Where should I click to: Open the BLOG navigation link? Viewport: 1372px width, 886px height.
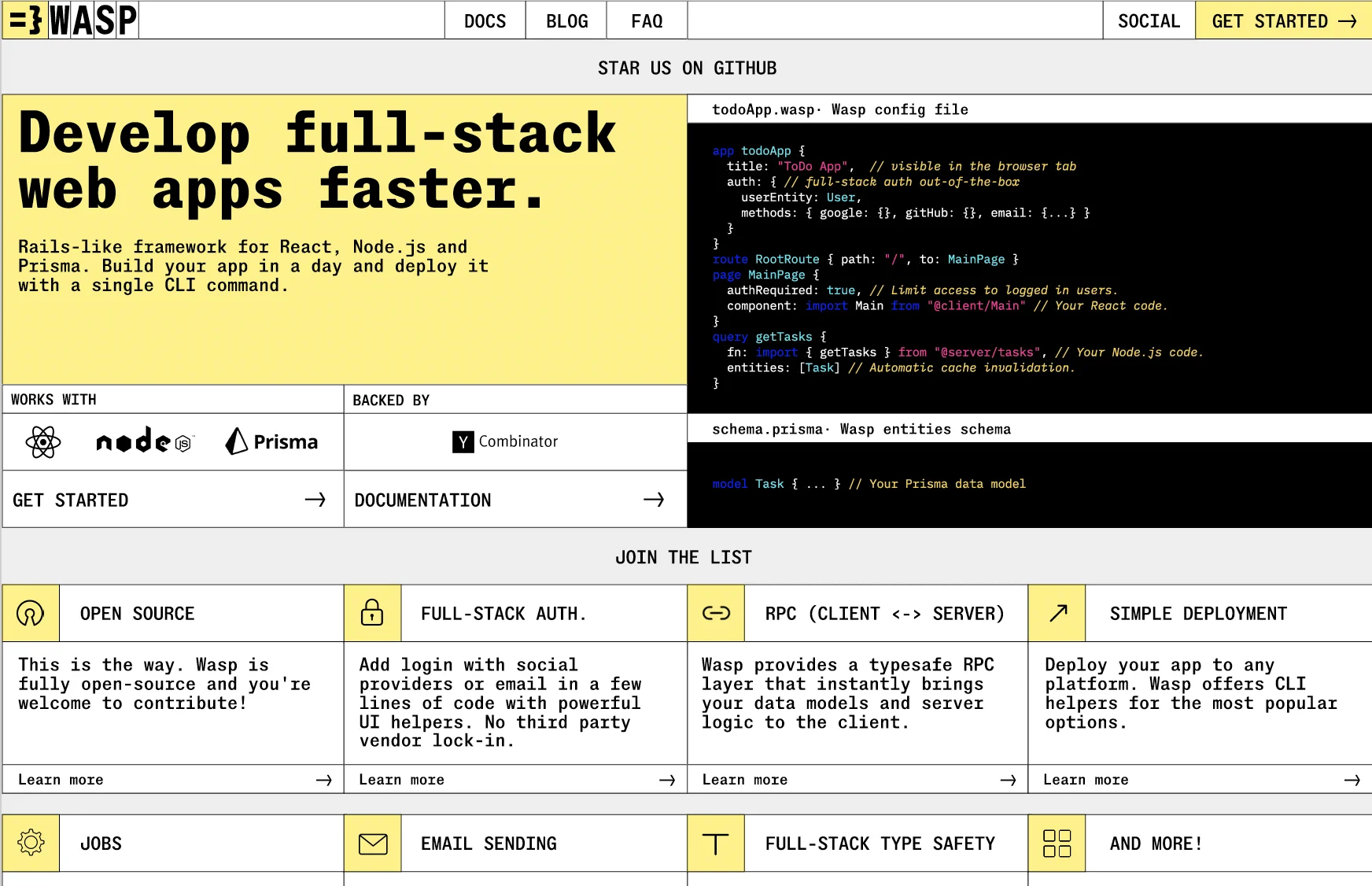click(566, 21)
